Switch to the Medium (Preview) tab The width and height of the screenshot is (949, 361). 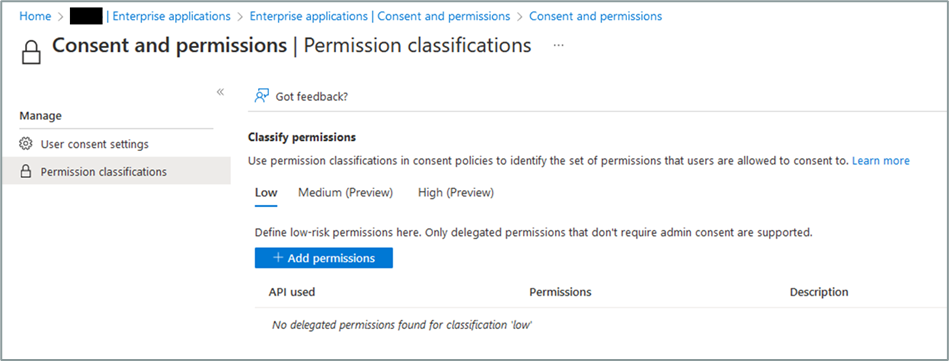coord(346,193)
